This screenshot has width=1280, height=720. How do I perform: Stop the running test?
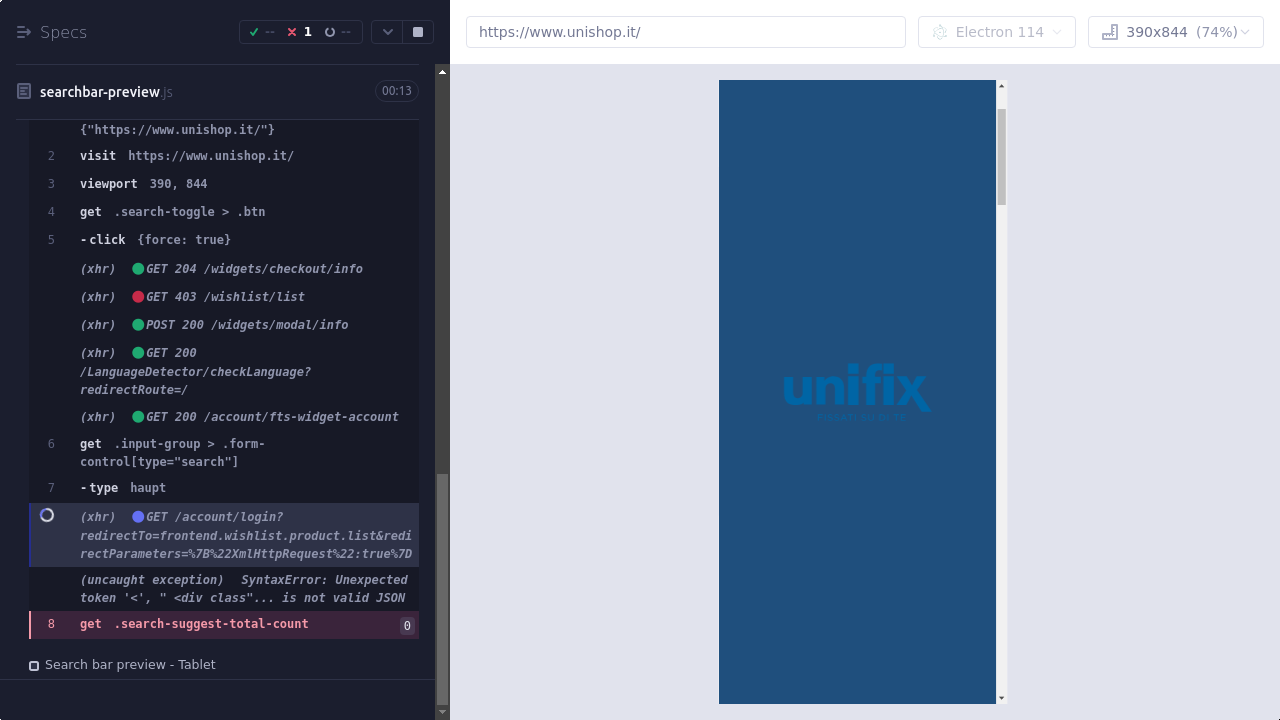418,32
